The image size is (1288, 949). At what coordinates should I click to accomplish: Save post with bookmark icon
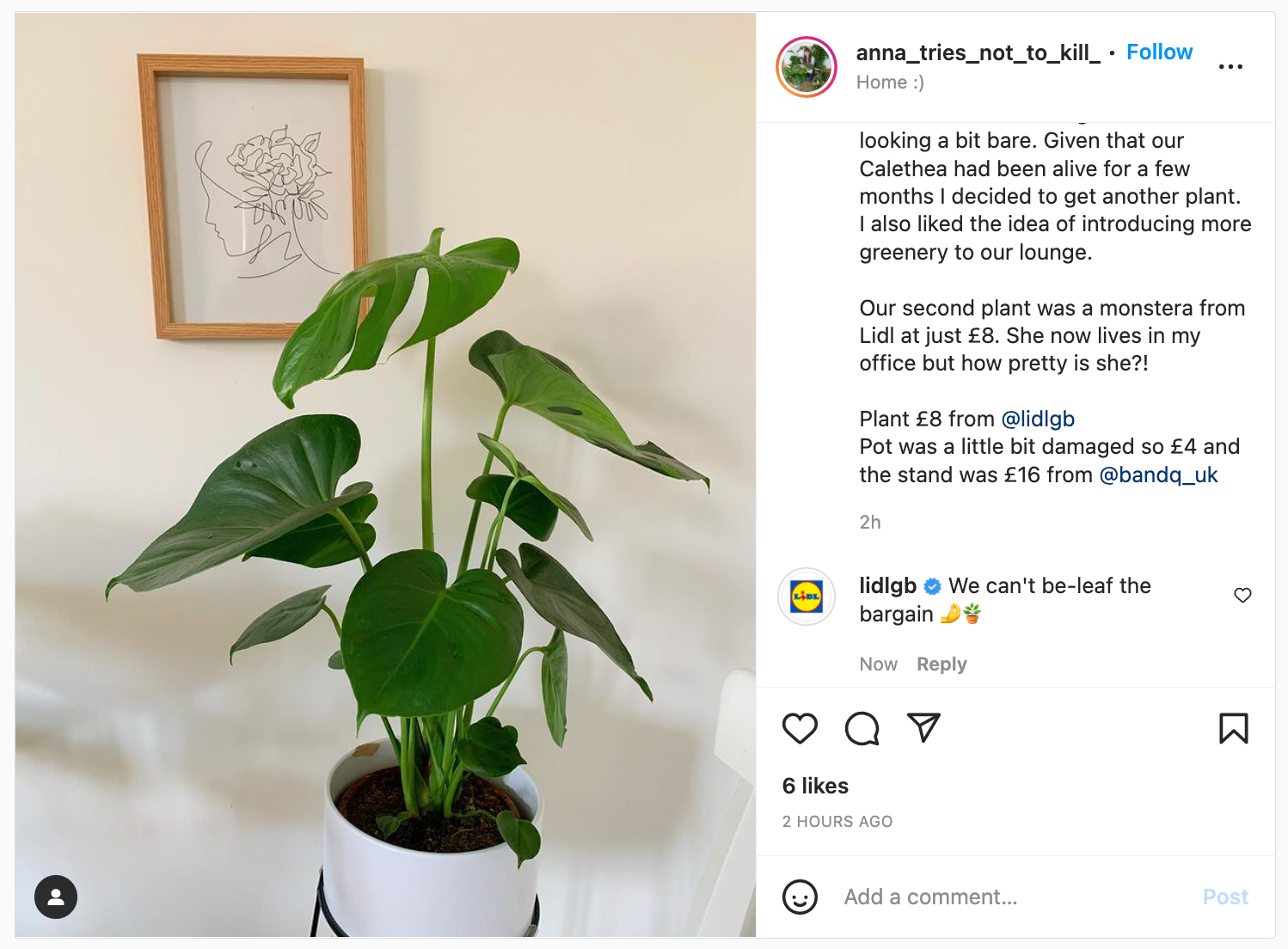point(1234,729)
